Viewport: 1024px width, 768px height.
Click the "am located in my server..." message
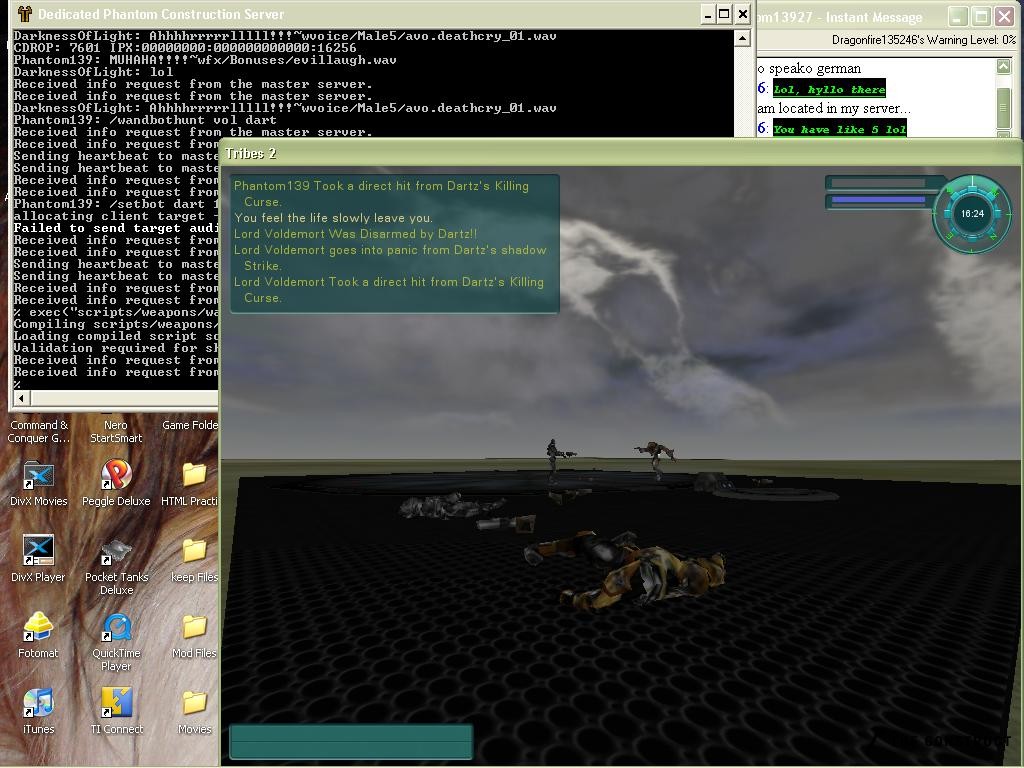click(834, 108)
